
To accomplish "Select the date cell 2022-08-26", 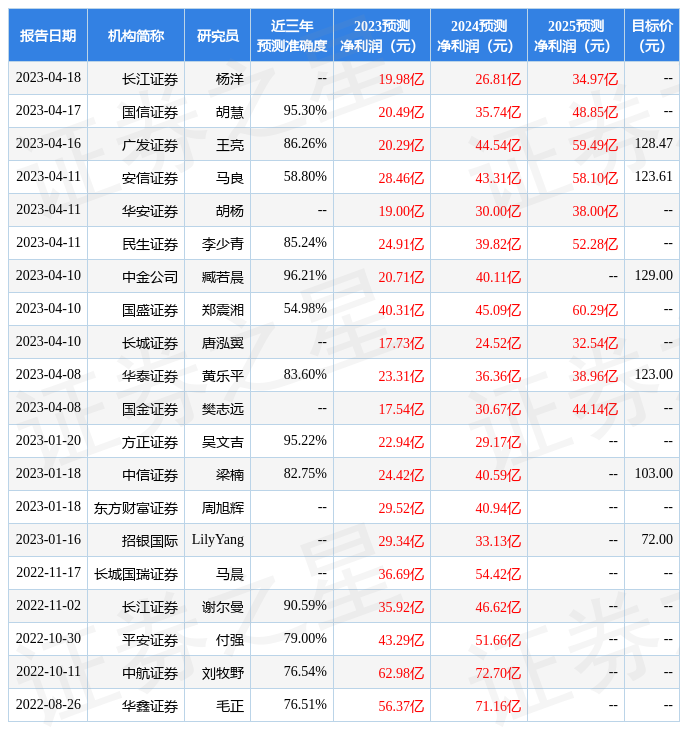I will pyautogui.click(x=48, y=705).
